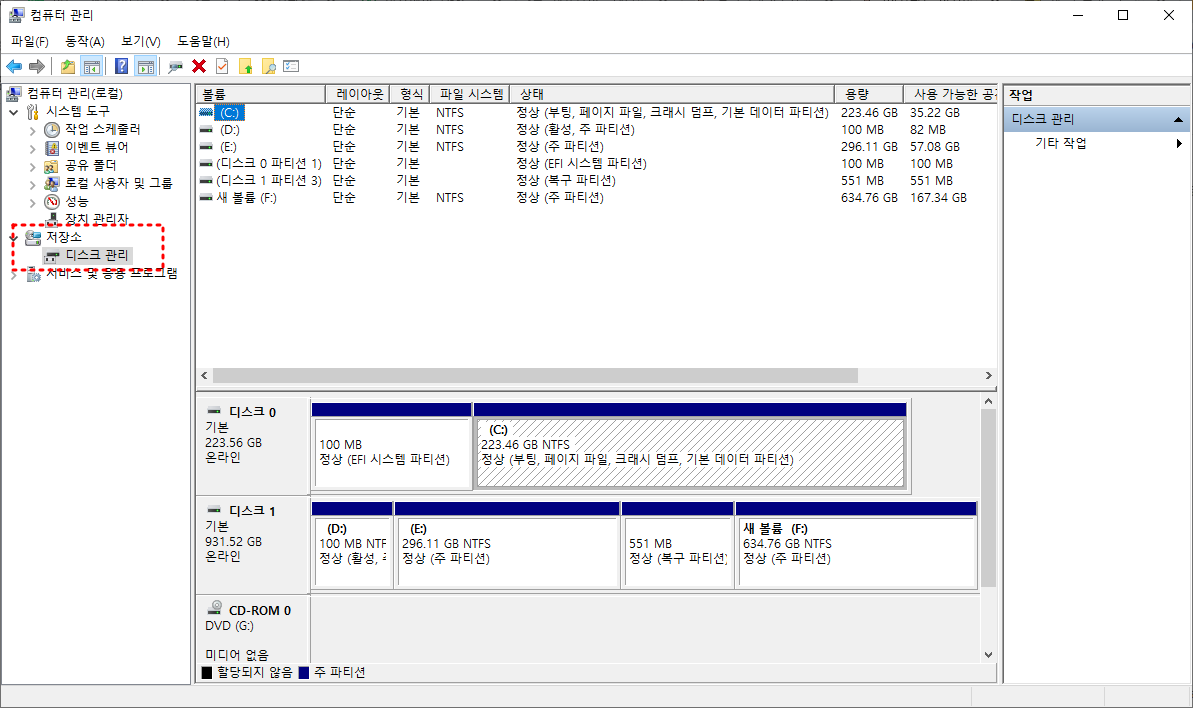Image resolution: width=1193 pixels, height=708 pixels.
Task: Click the (C:) volume icon in list
Action: point(206,113)
